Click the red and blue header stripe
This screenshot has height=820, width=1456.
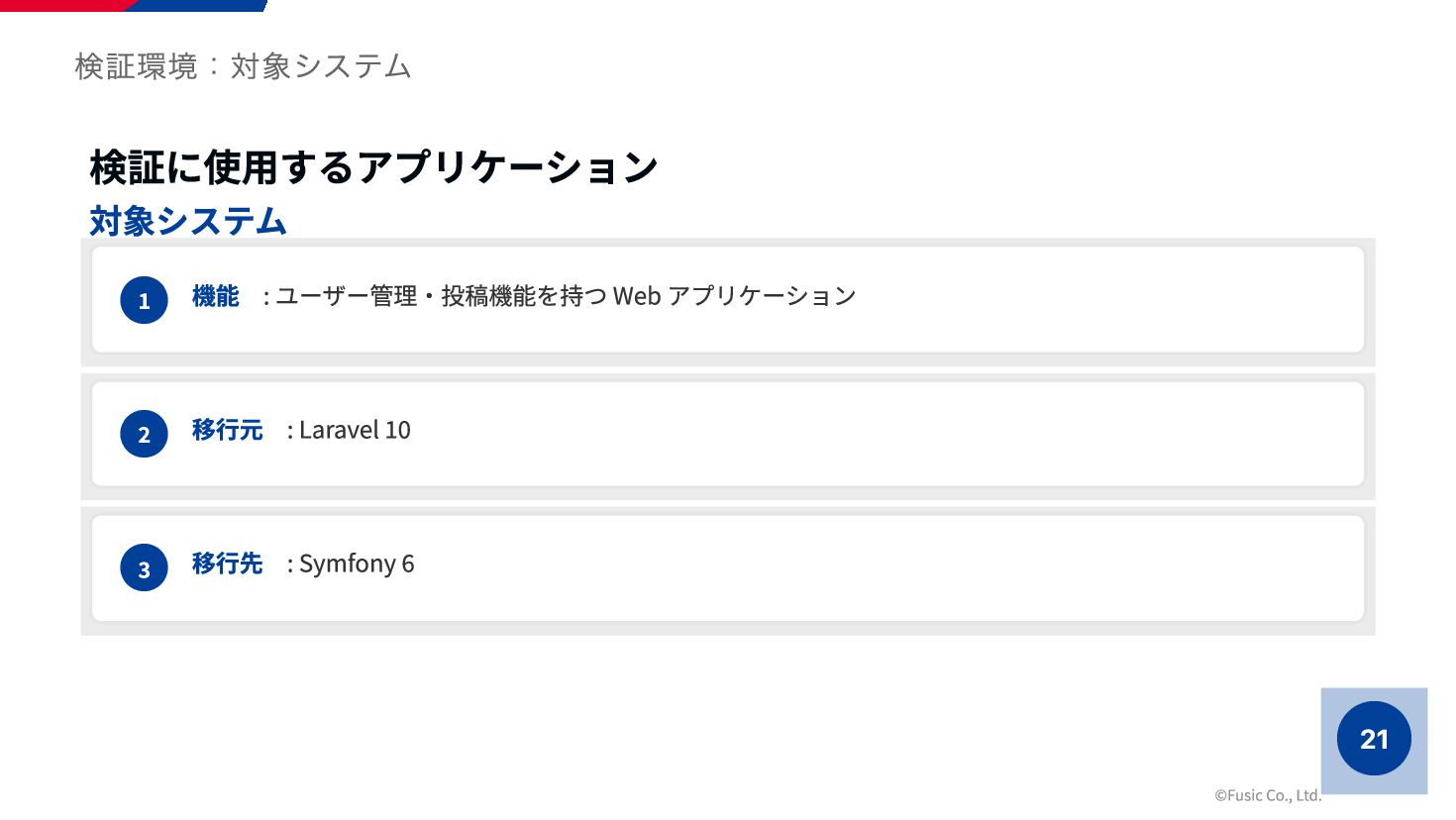coord(134,6)
